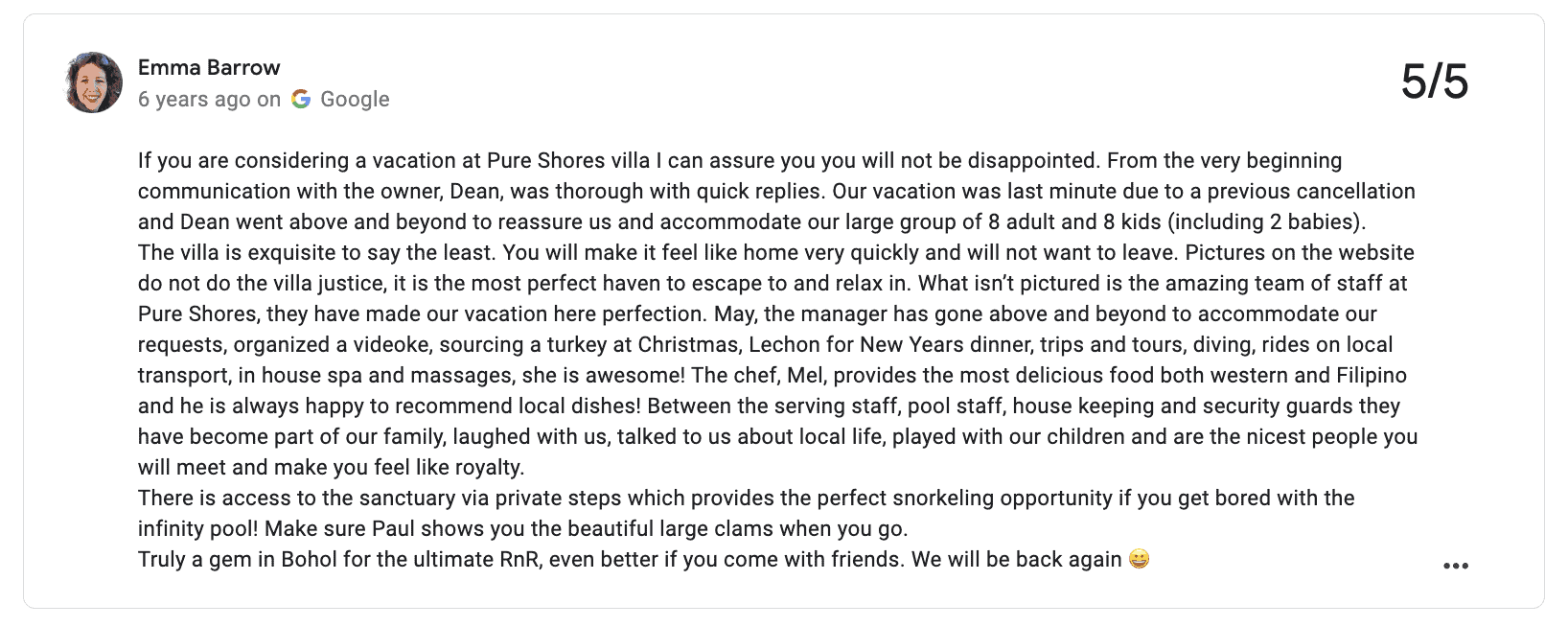Click the 5/5 rating score
Image resolution: width=1568 pixels, height=627 pixels.
coord(1434,81)
